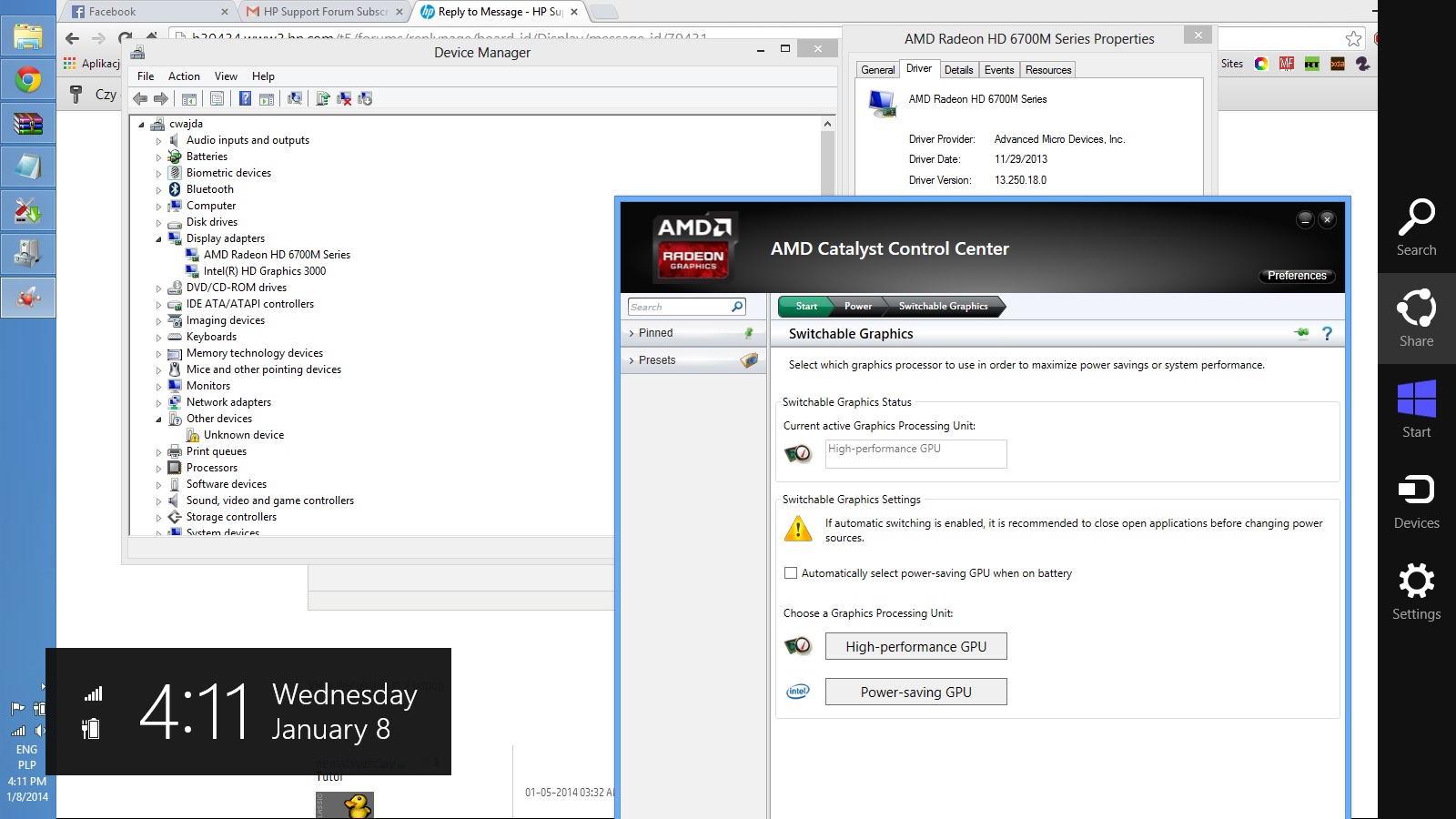Click the Imaging devices tree item
Image resolution: width=1456 pixels, height=819 pixels.
(225, 320)
